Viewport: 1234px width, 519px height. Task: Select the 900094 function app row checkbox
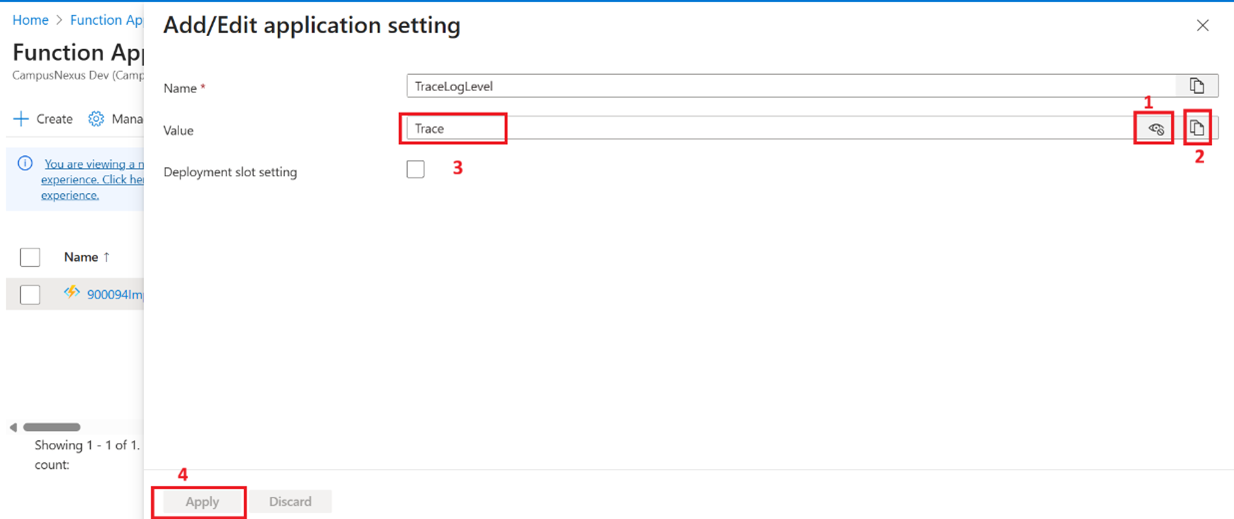(x=30, y=294)
